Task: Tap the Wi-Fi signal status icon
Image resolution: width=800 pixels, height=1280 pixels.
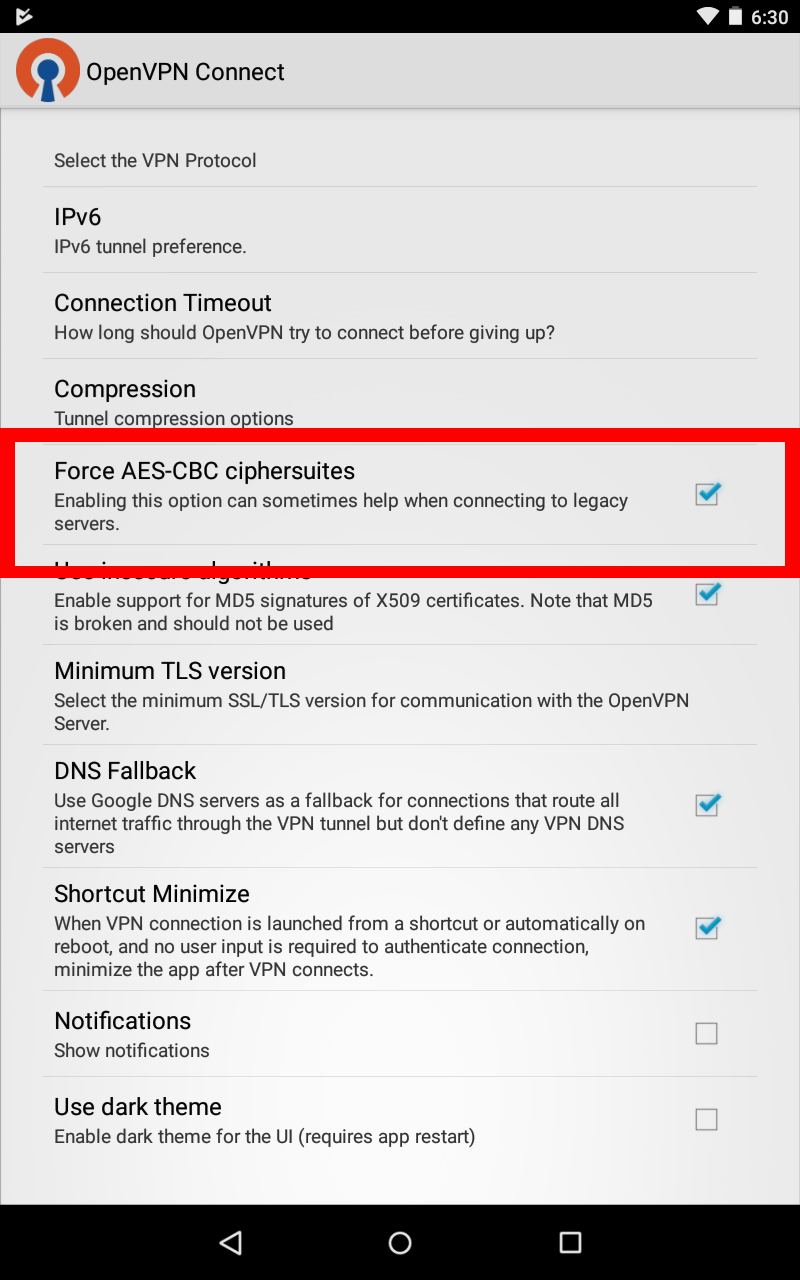Action: click(708, 16)
